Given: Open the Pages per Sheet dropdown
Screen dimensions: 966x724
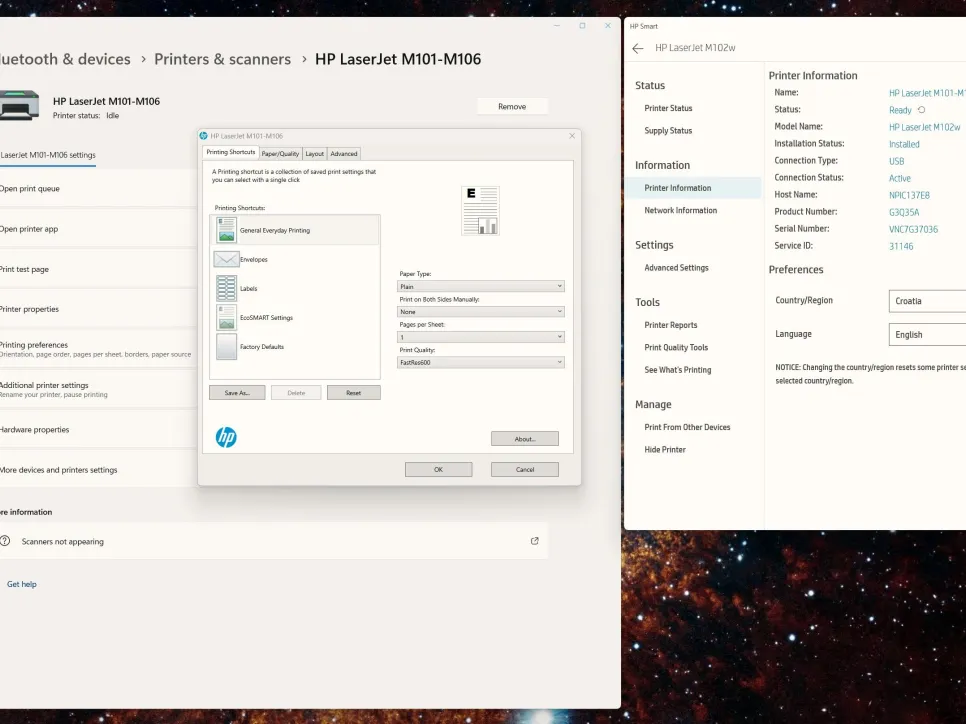Looking at the screenshot, I should point(481,336).
